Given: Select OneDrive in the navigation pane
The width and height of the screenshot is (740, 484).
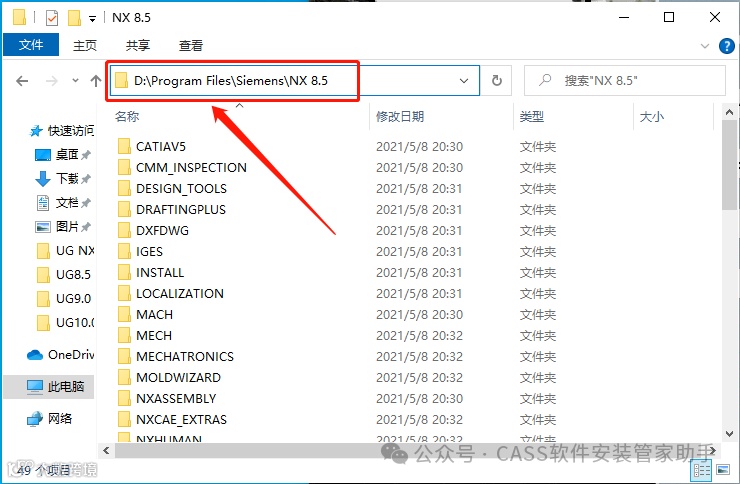Looking at the screenshot, I should point(60,355).
